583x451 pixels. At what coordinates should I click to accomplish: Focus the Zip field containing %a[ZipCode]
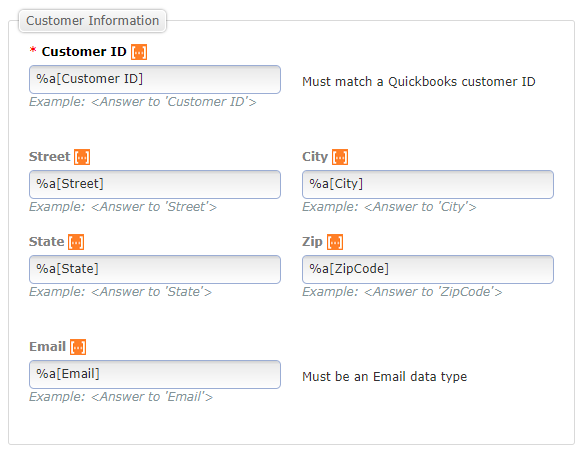tap(428, 270)
